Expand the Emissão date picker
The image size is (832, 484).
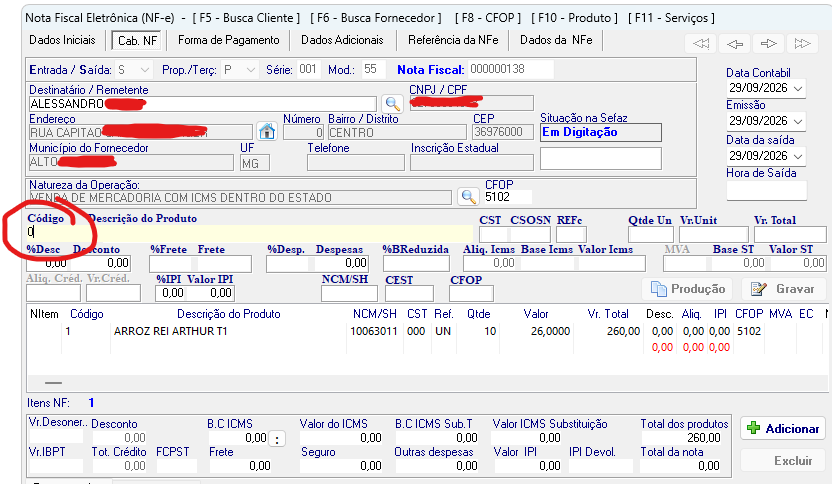(x=798, y=121)
